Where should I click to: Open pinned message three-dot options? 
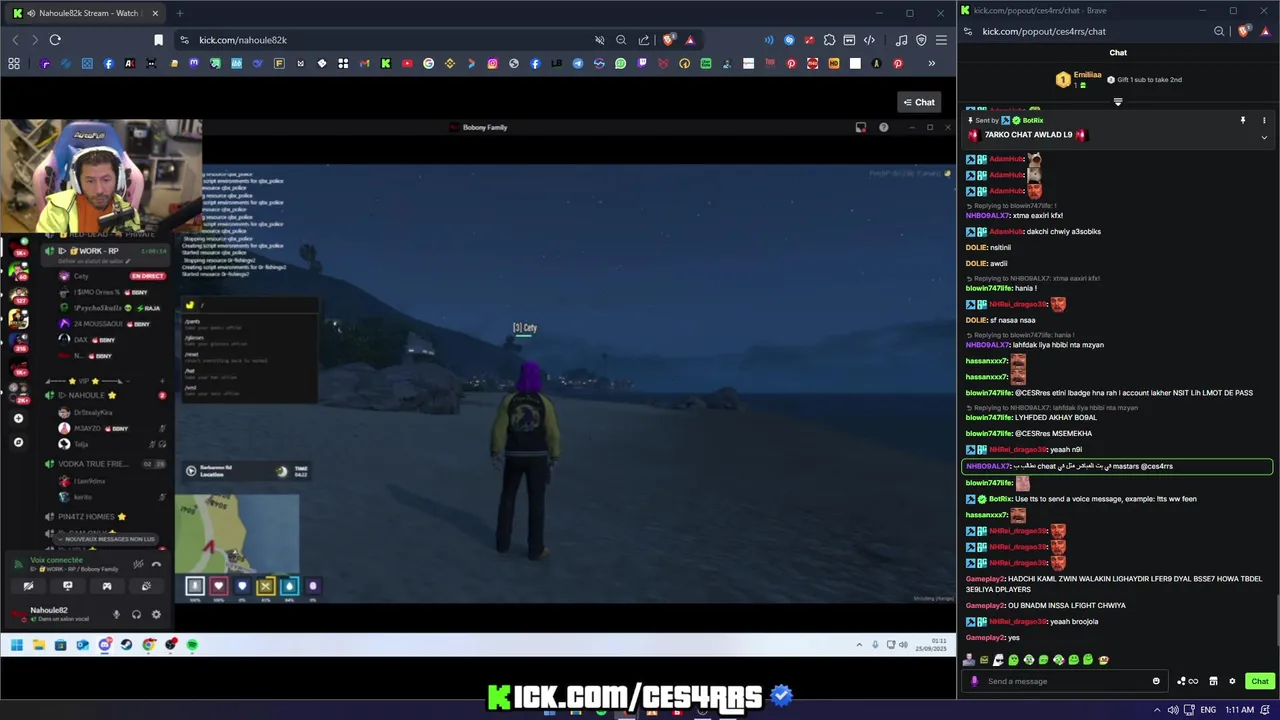[x=1264, y=120]
